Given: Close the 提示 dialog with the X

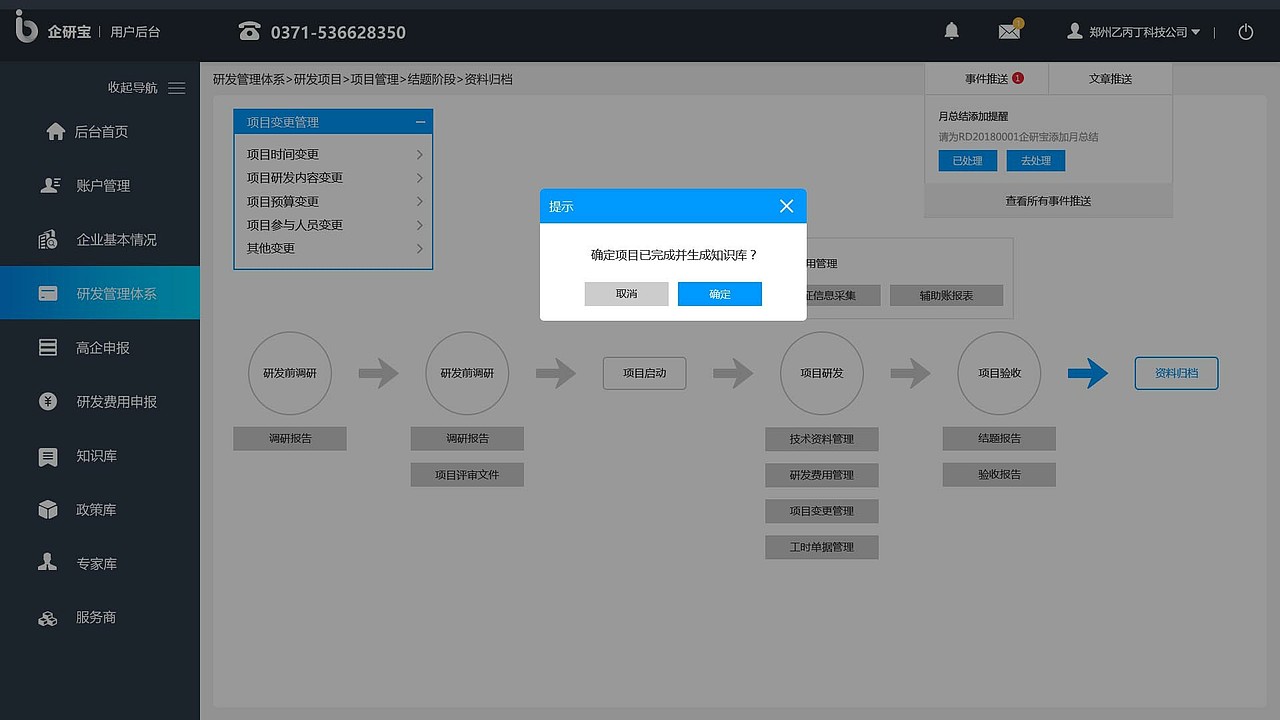Looking at the screenshot, I should point(786,206).
